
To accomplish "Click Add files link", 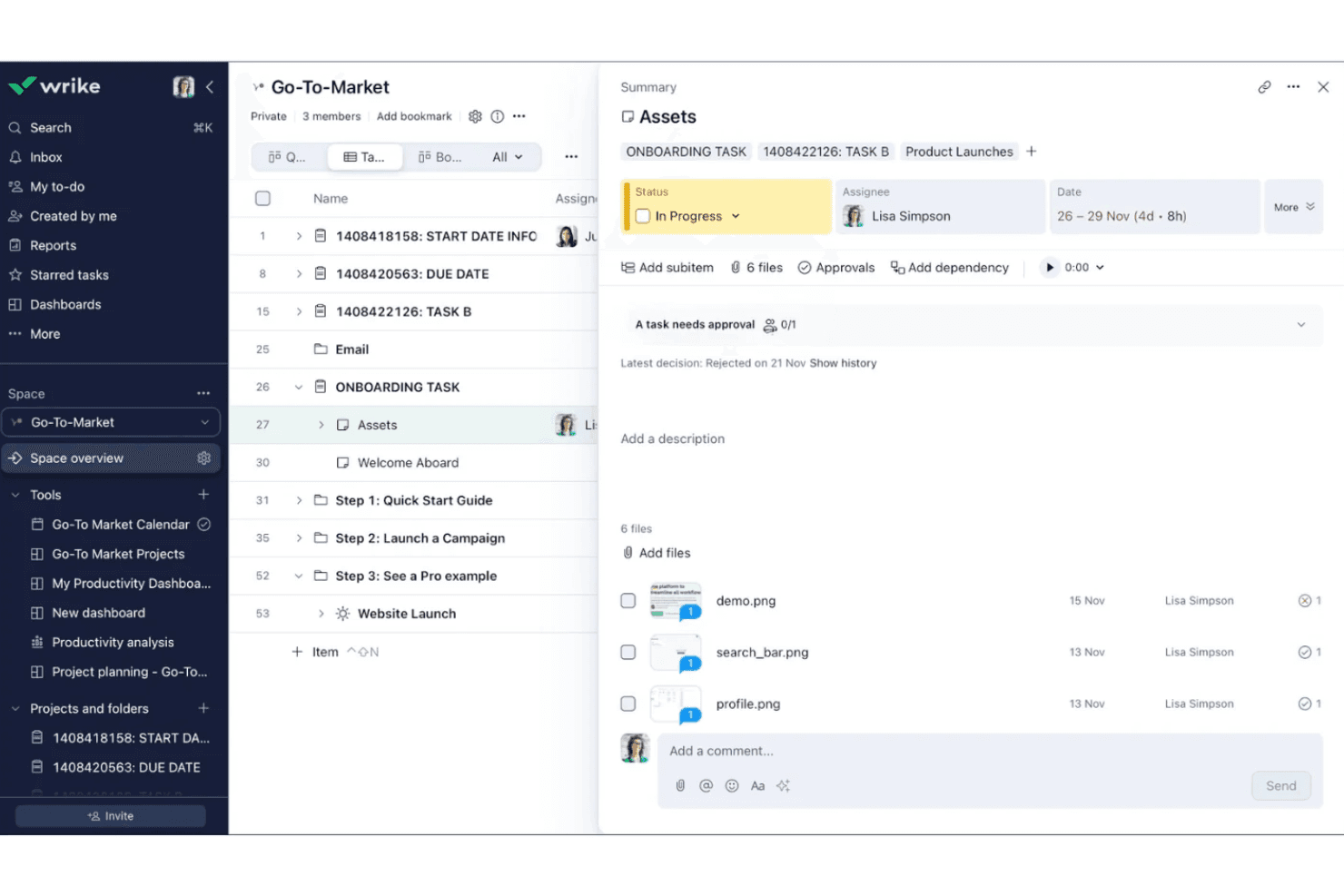I will 657,553.
